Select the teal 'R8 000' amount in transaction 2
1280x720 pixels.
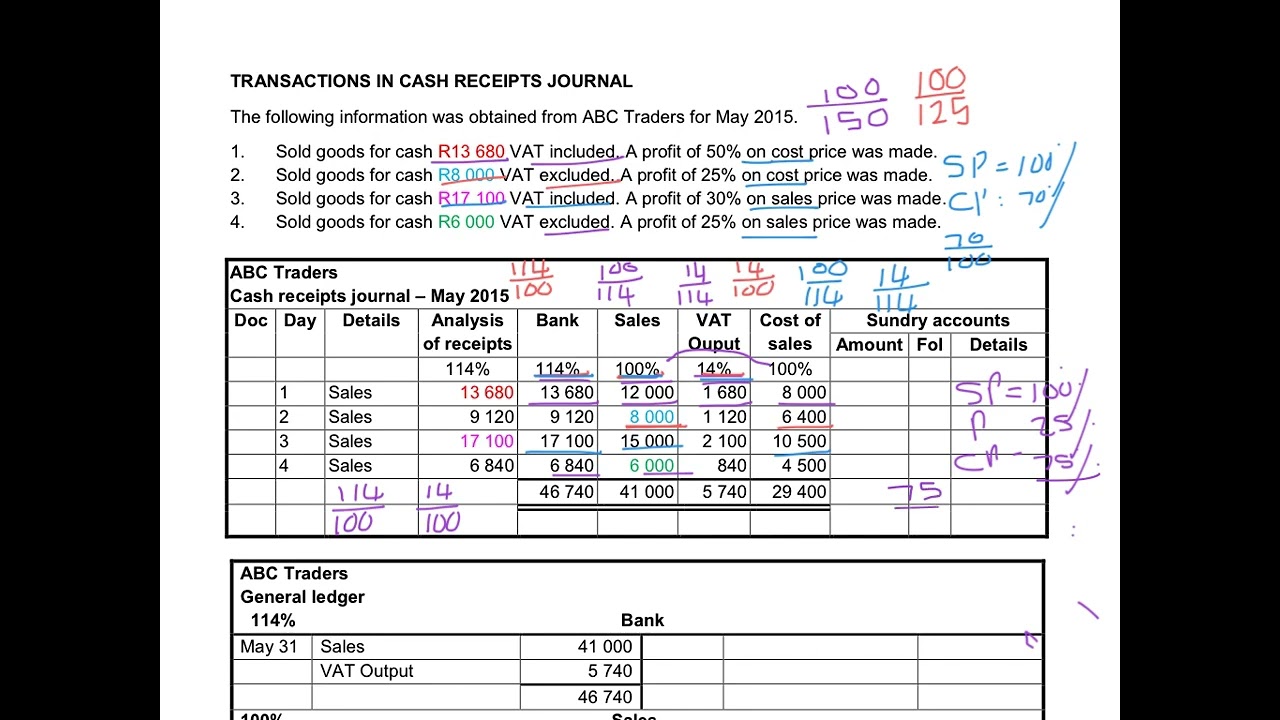[x=466, y=175]
